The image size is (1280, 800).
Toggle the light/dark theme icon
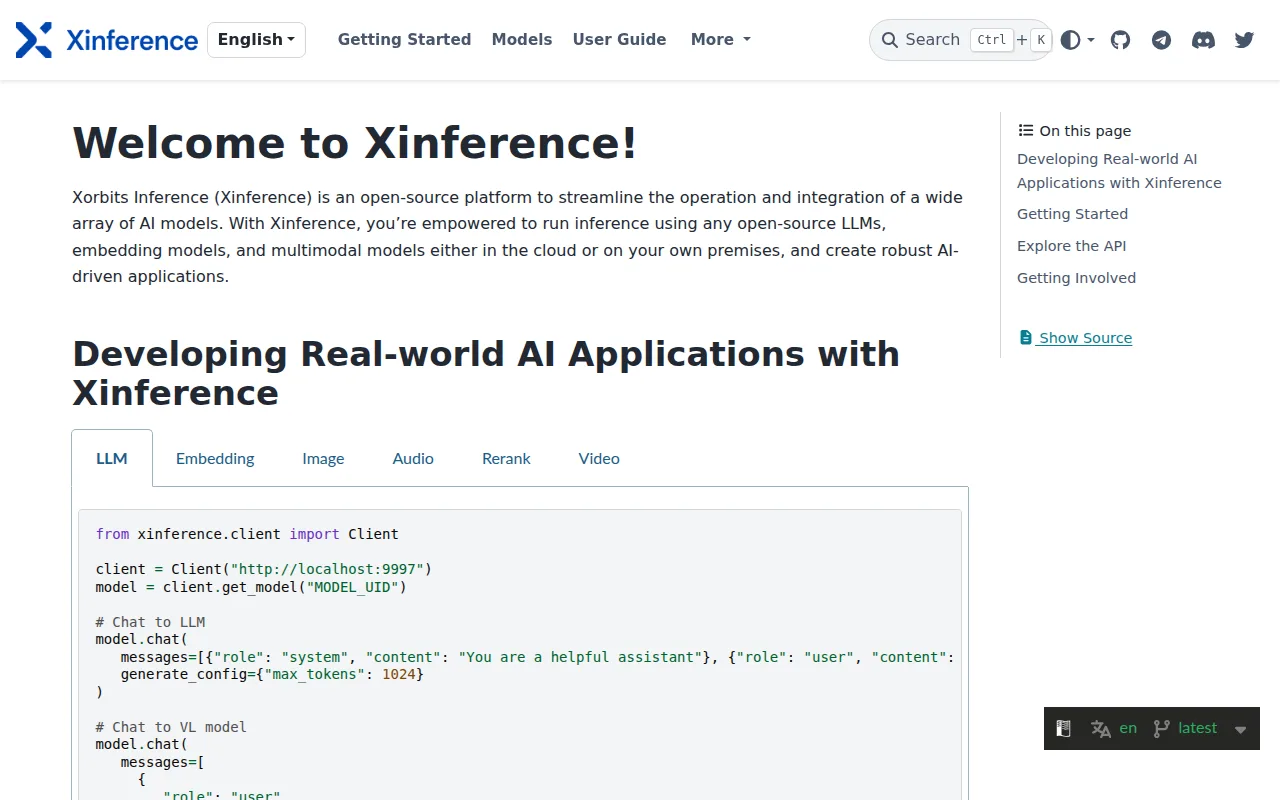point(1070,40)
